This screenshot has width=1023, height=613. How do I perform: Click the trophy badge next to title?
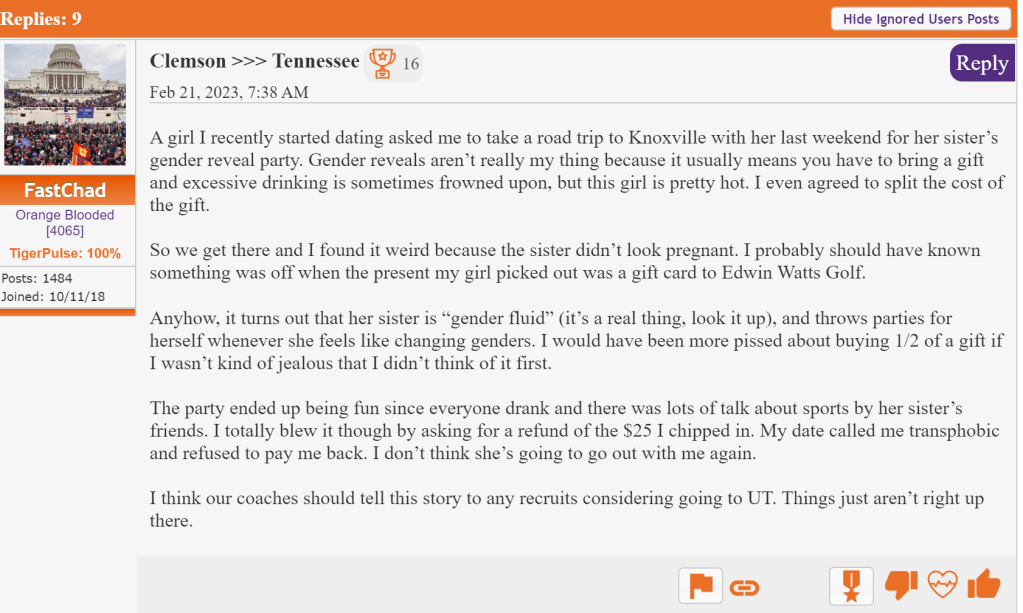(382, 63)
